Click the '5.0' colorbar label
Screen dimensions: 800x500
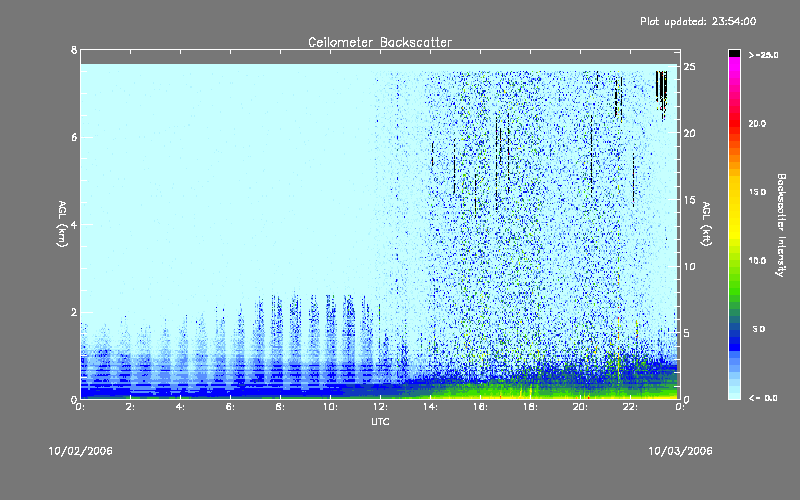759,329
